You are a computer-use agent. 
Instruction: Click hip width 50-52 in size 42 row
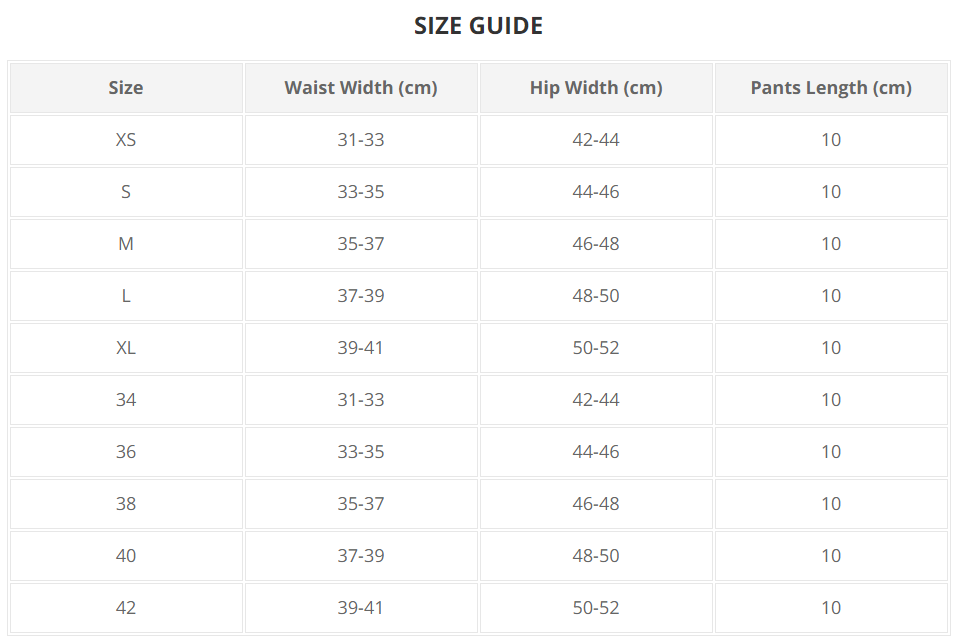[596, 608]
